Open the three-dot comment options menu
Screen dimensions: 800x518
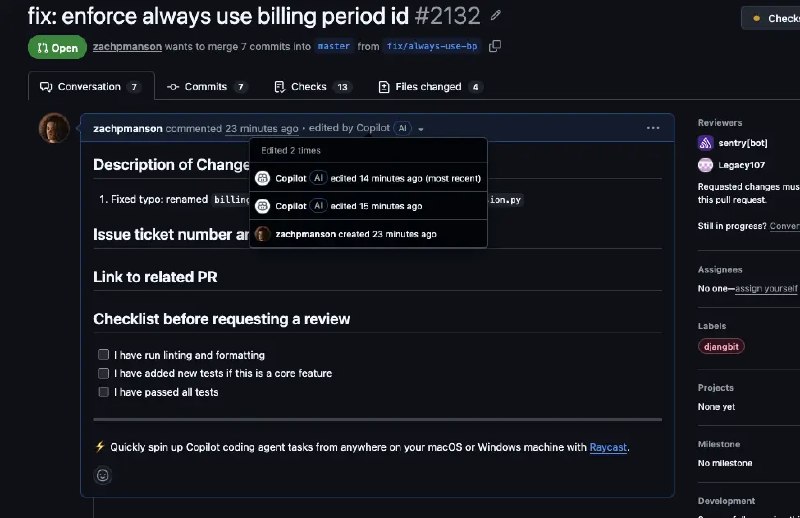pos(653,128)
